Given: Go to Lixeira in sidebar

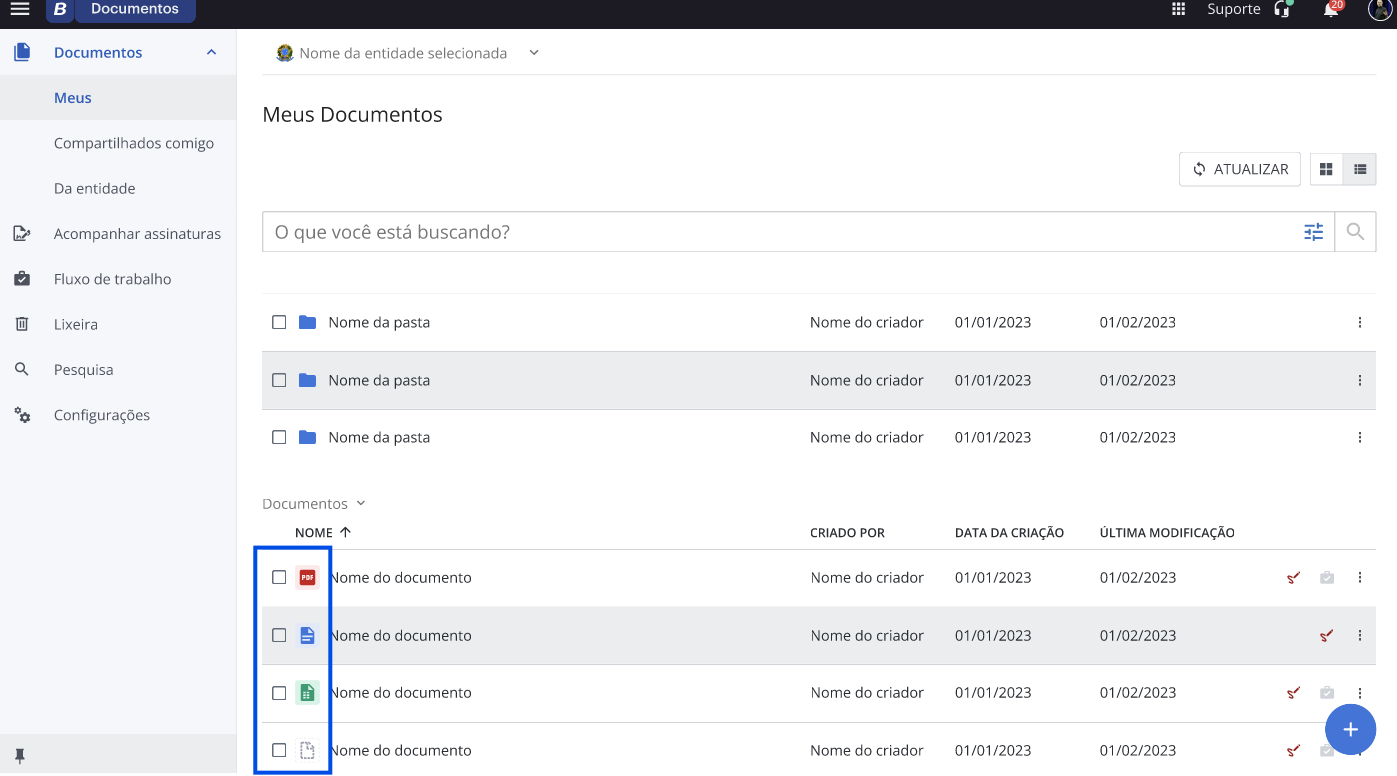Looking at the screenshot, I should click(x=76, y=324).
